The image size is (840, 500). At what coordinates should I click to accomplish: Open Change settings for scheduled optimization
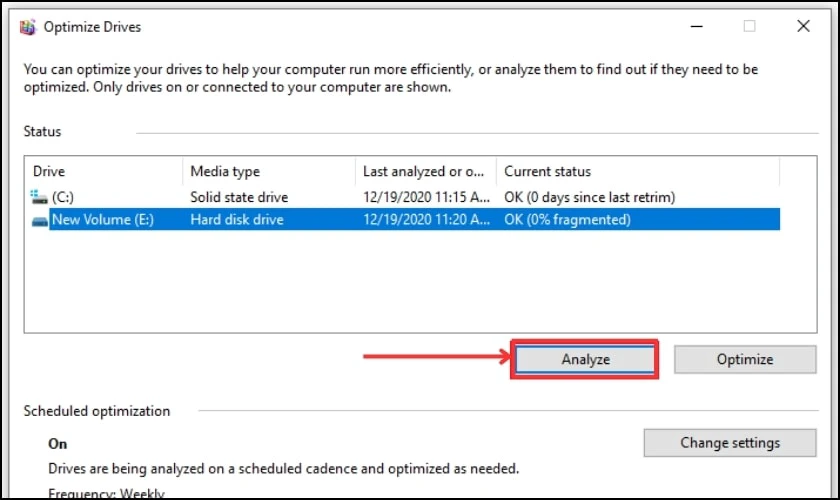[x=730, y=443]
